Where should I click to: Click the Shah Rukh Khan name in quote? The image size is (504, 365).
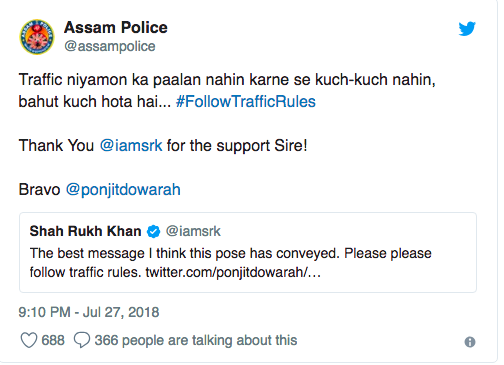85,231
